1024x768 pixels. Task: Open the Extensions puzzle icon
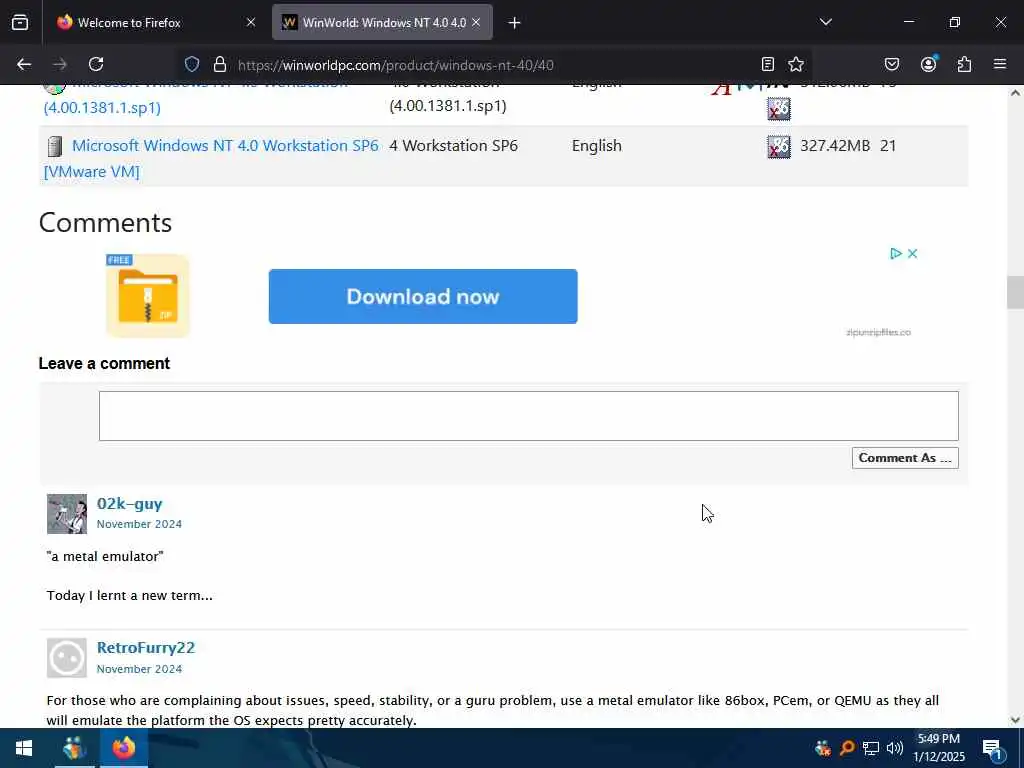pos(965,64)
